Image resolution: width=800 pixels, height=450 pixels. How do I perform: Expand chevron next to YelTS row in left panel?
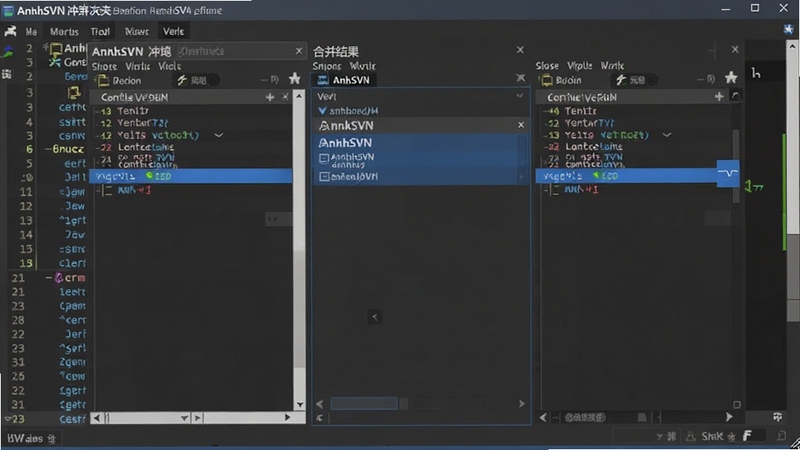point(218,136)
